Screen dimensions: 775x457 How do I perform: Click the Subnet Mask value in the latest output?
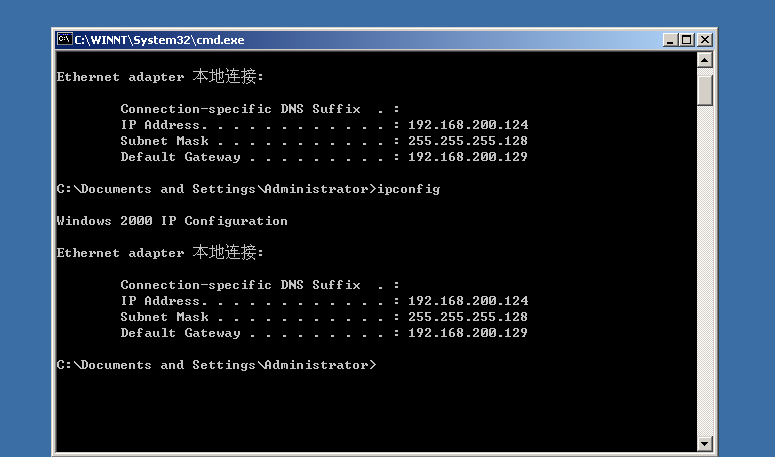(468, 317)
